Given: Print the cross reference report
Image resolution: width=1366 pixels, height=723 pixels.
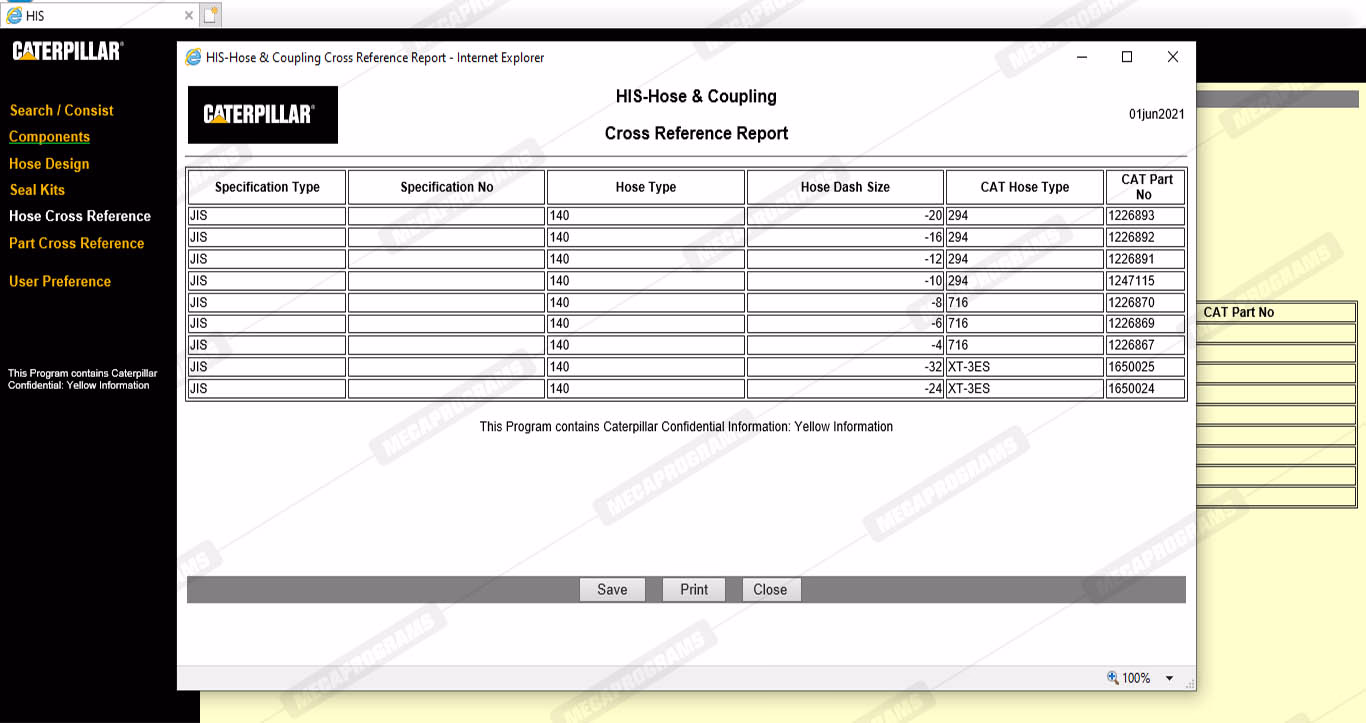Looking at the screenshot, I should [694, 589].
